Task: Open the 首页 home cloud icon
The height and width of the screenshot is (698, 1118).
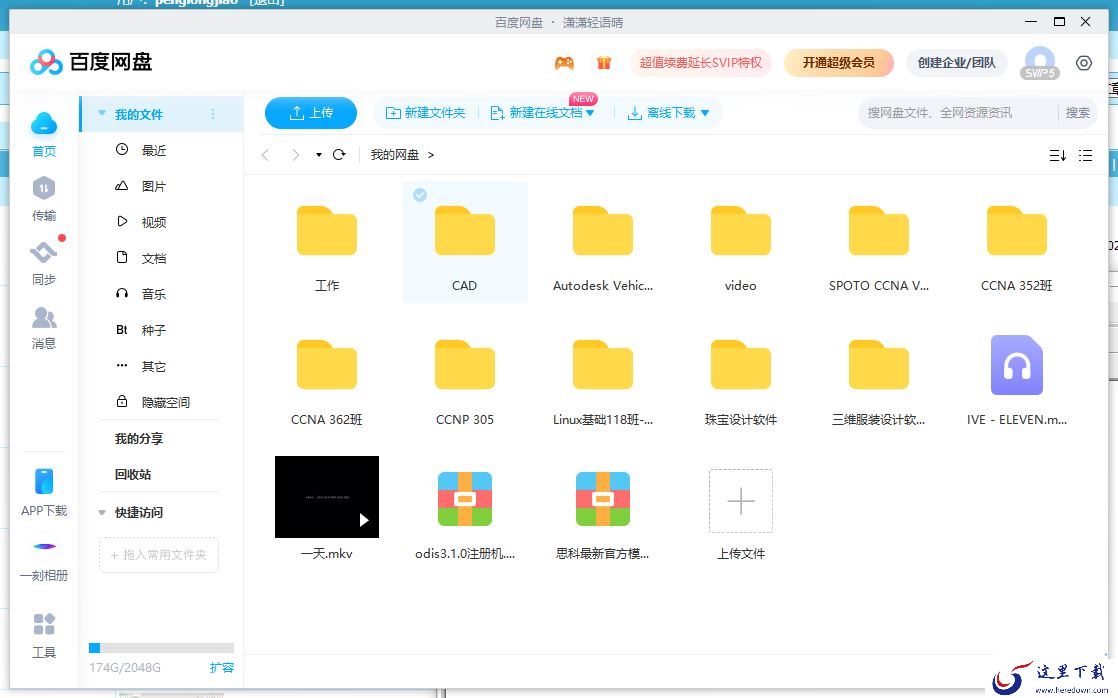Action: [x=43, y=124]
